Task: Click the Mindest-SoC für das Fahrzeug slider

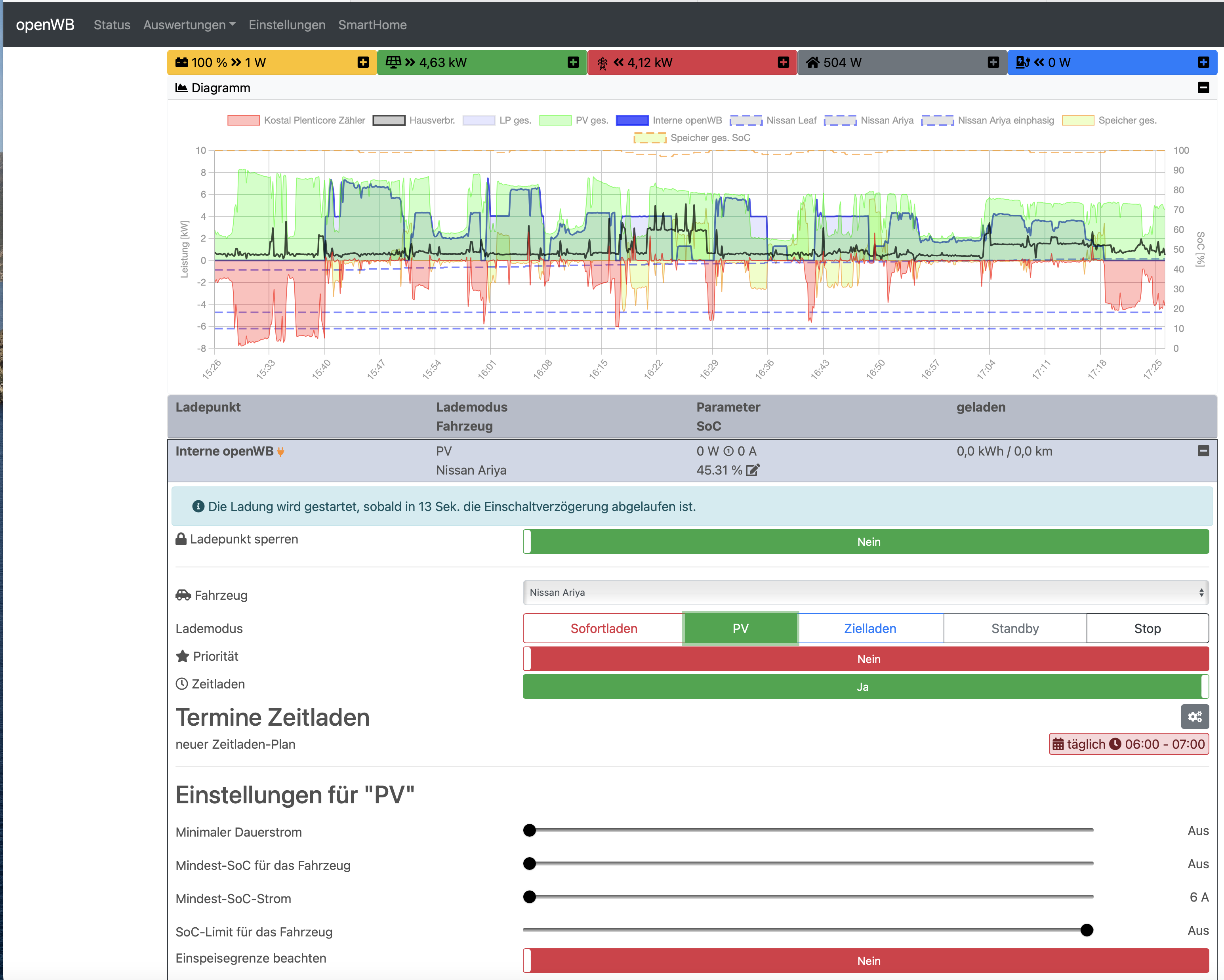Action: [808, 864]
